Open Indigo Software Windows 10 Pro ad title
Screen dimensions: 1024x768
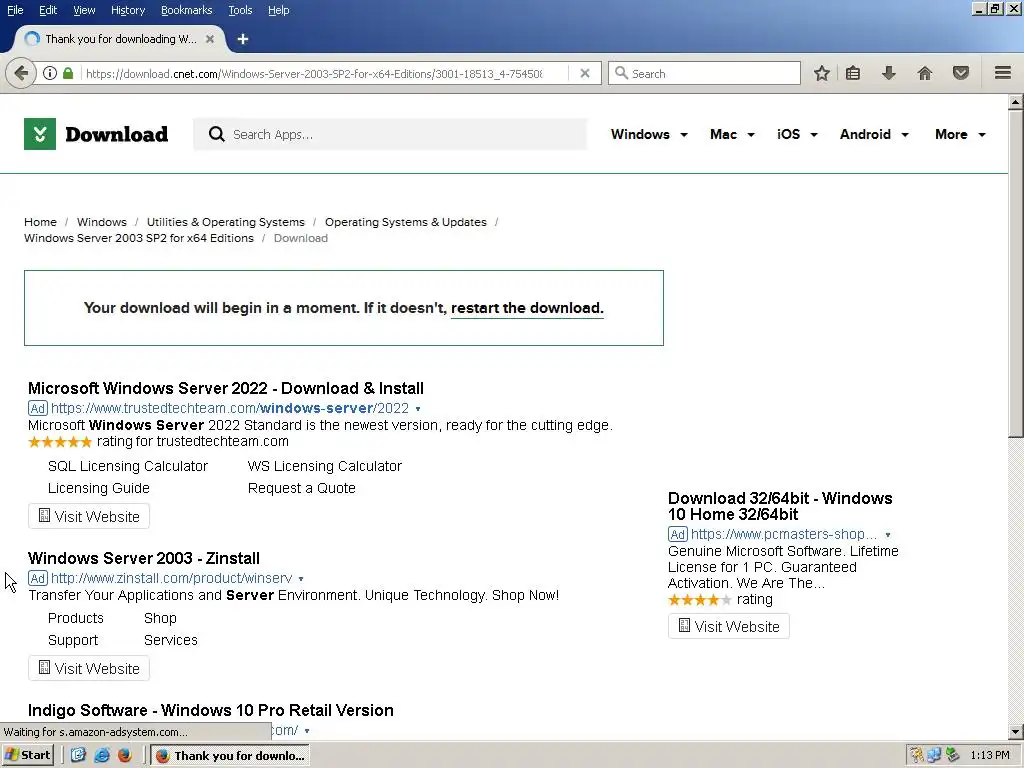pos(211,711)
